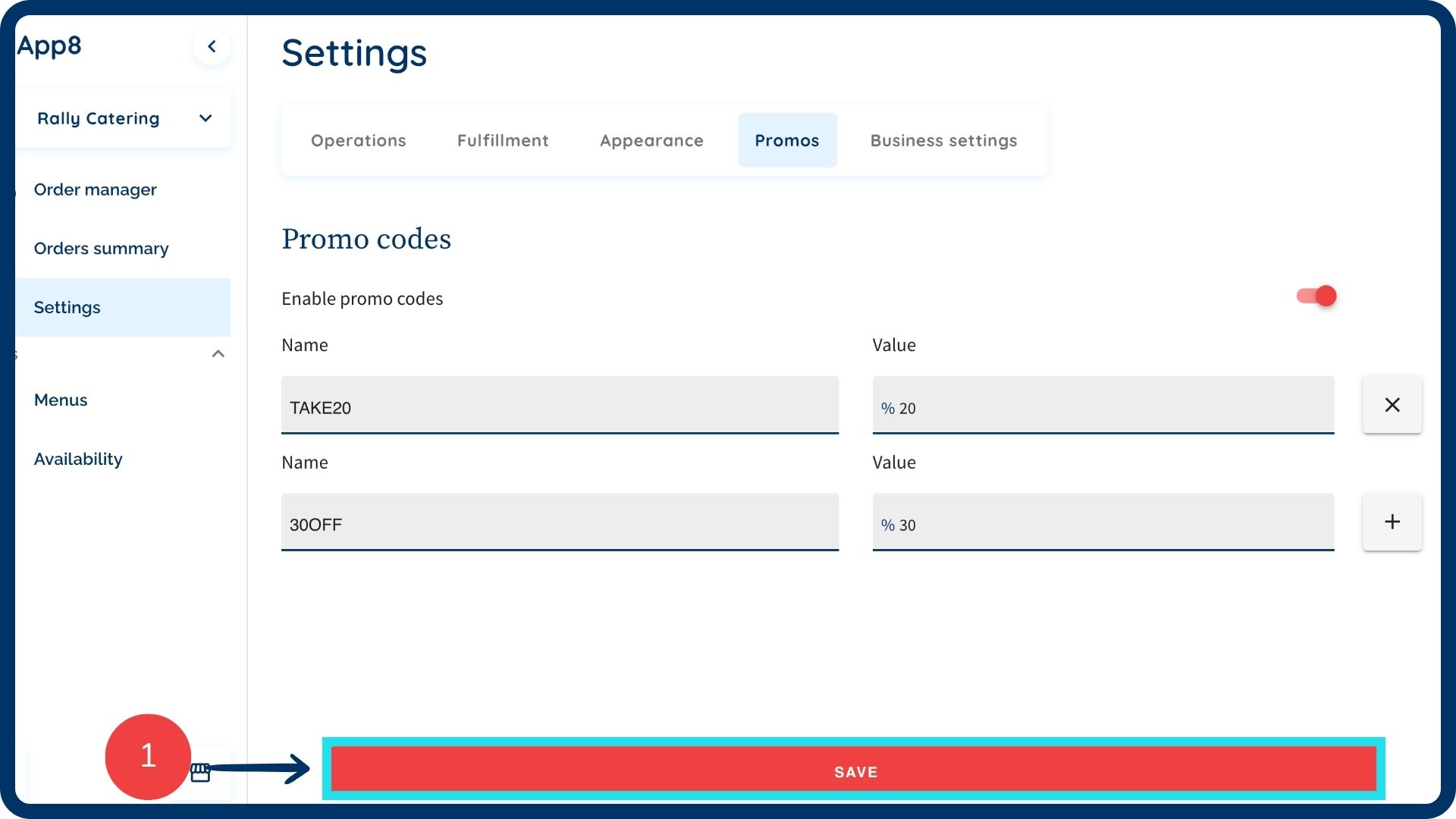Remove the TAKE20 promo code row
This screenshot has width=1456, height=819.
[1392, 405]
